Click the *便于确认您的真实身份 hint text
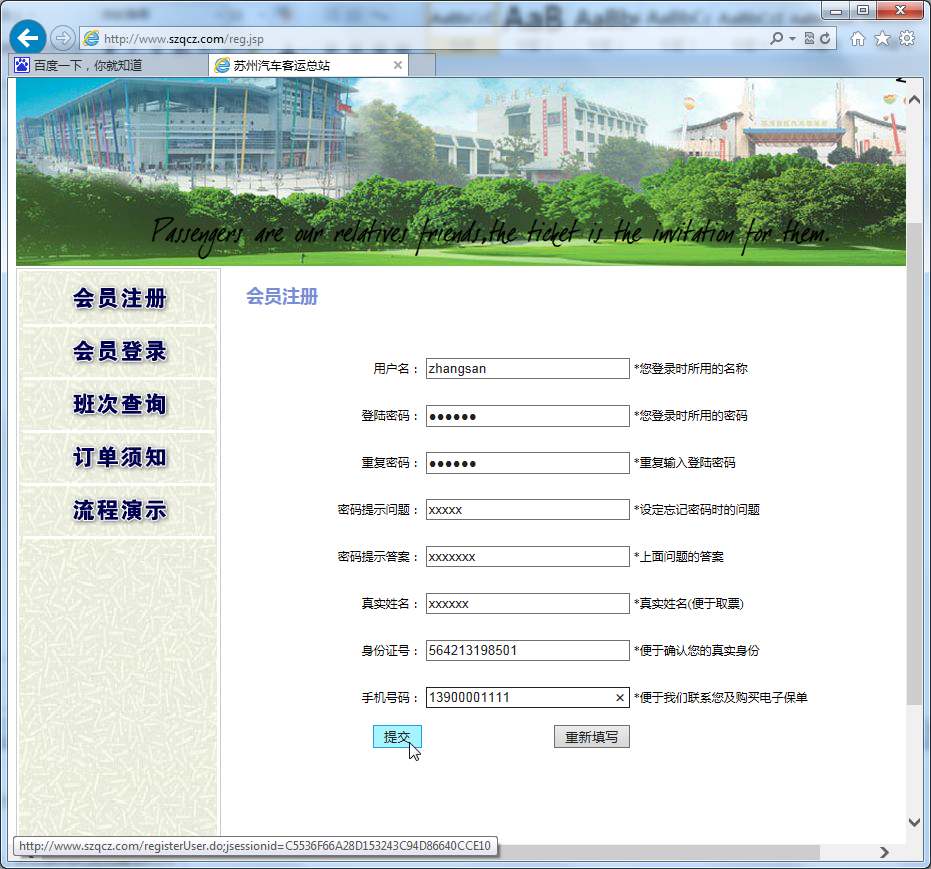Viewport: 931px width, 869px height. [696, 651]
